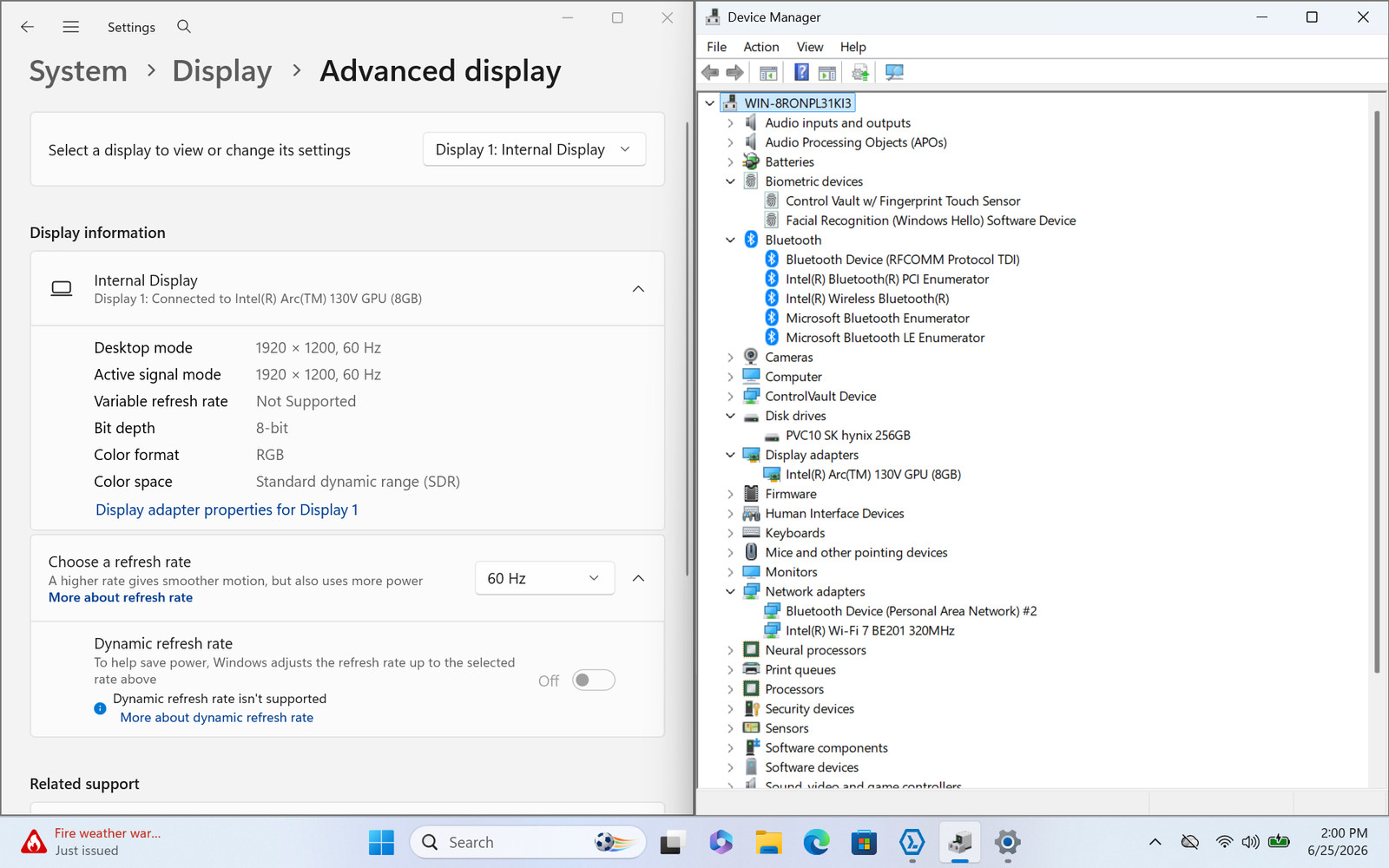1389x868 pixels.
Task: Click the blue Help question mark icon
Action: (x=801, y=73)
